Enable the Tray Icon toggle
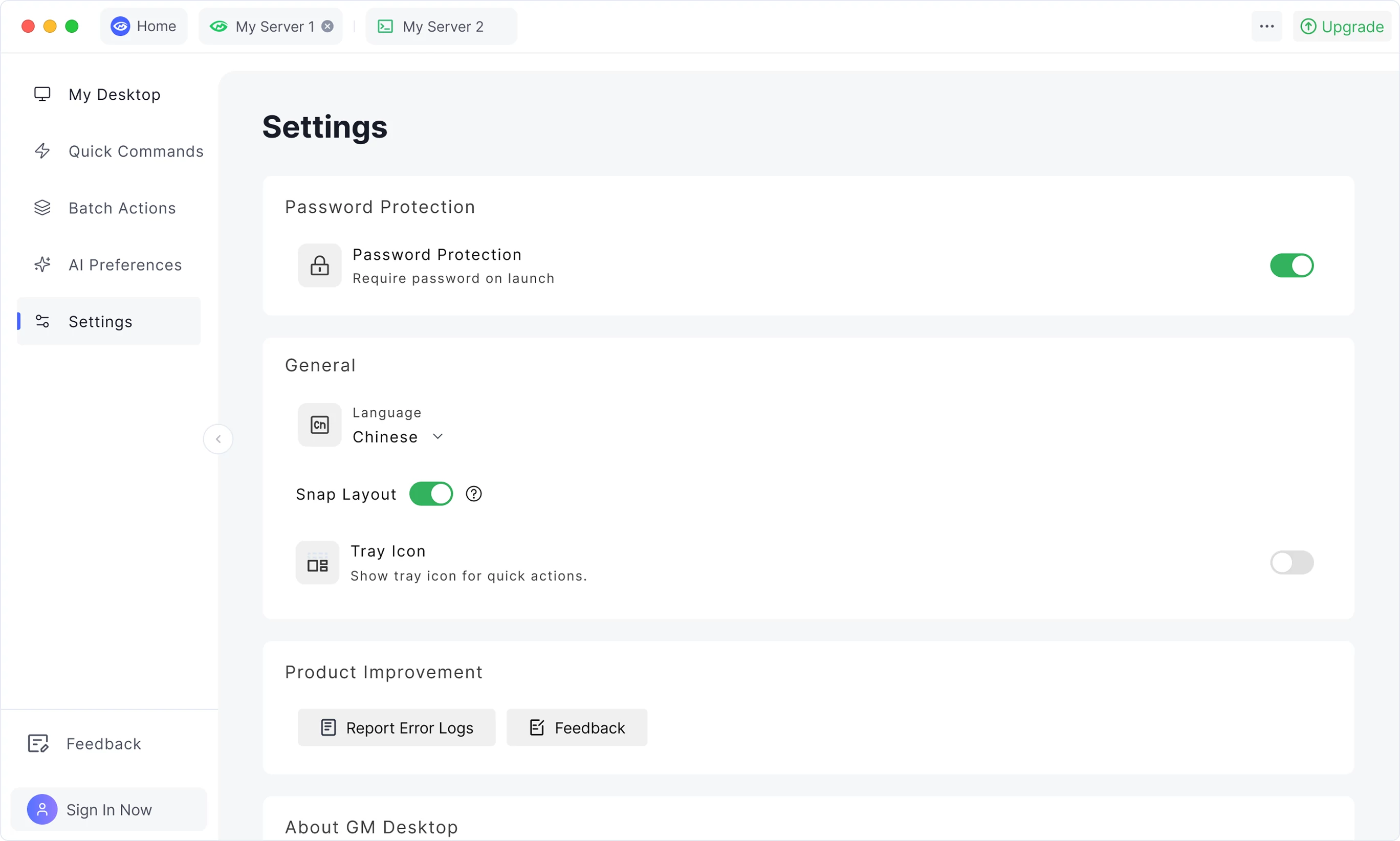1400x841 pixels. click(1292, 562)
